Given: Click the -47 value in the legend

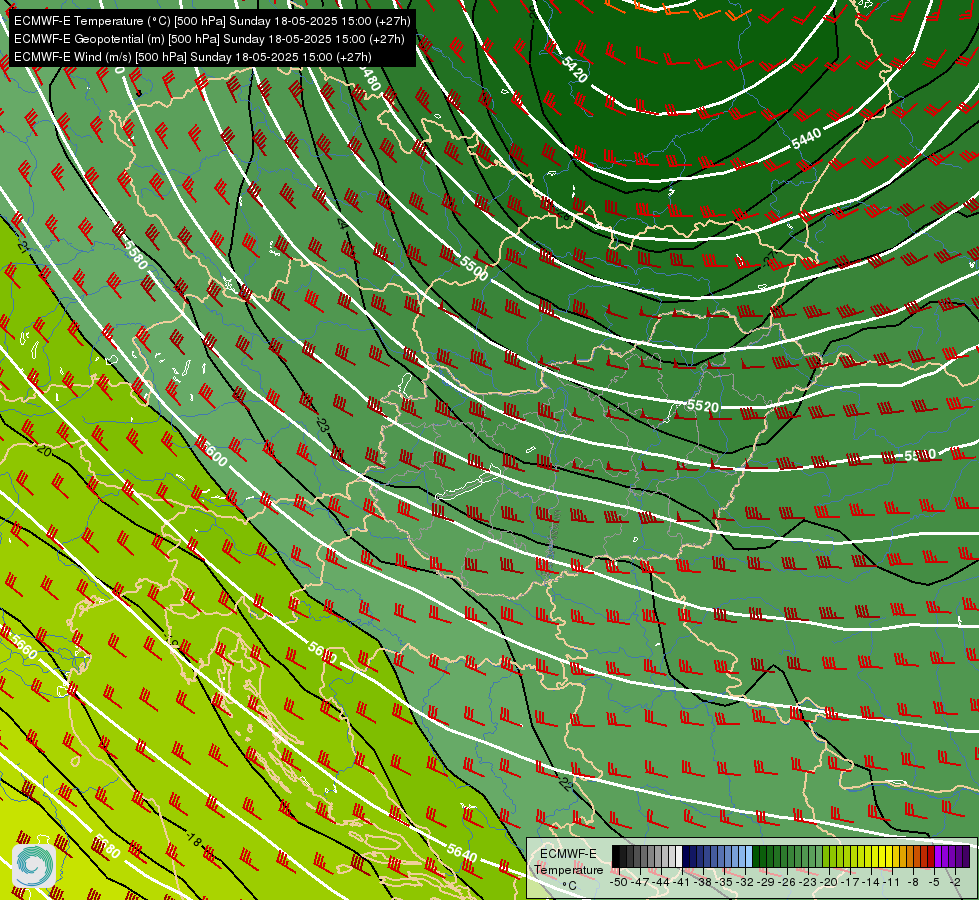Looking at the screenshot, I should pos(640,882).
